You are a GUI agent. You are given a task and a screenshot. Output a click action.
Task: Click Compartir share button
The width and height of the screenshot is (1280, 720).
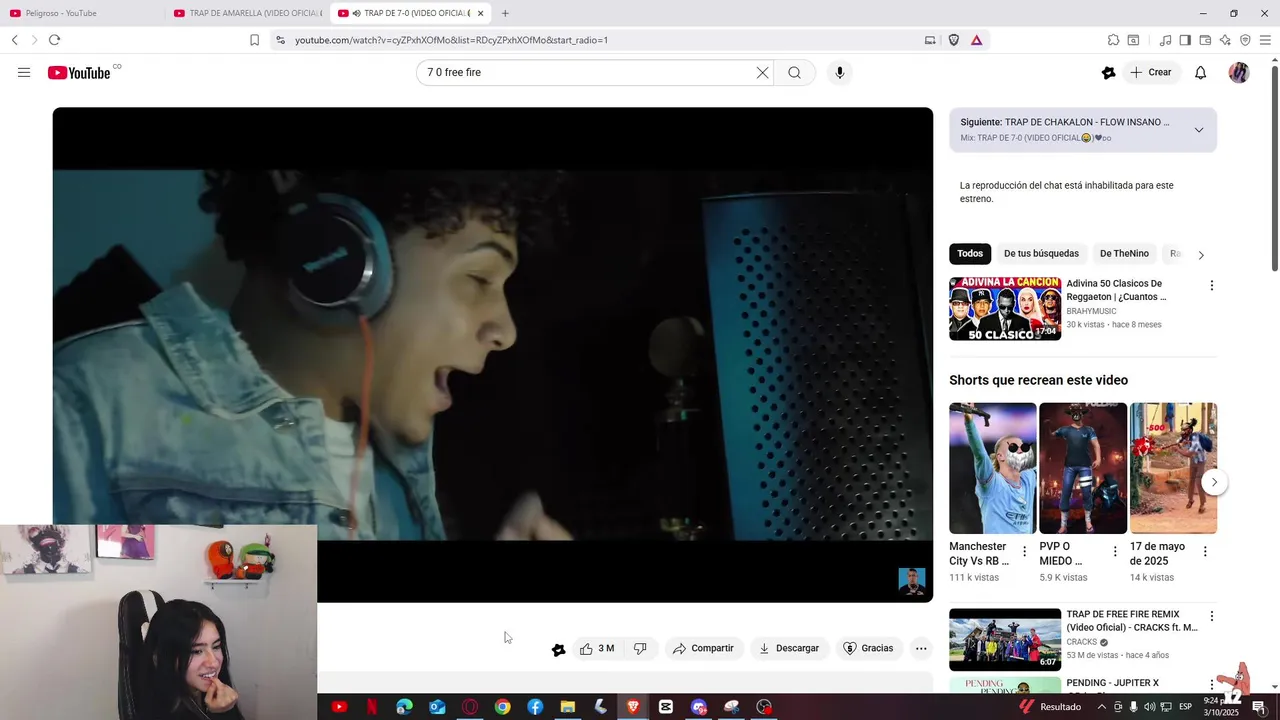(704, 648)
